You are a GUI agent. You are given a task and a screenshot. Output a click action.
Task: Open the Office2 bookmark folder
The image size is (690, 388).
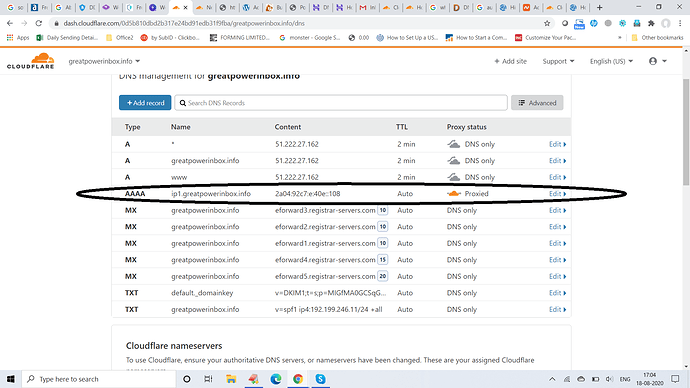click(120, 38)
